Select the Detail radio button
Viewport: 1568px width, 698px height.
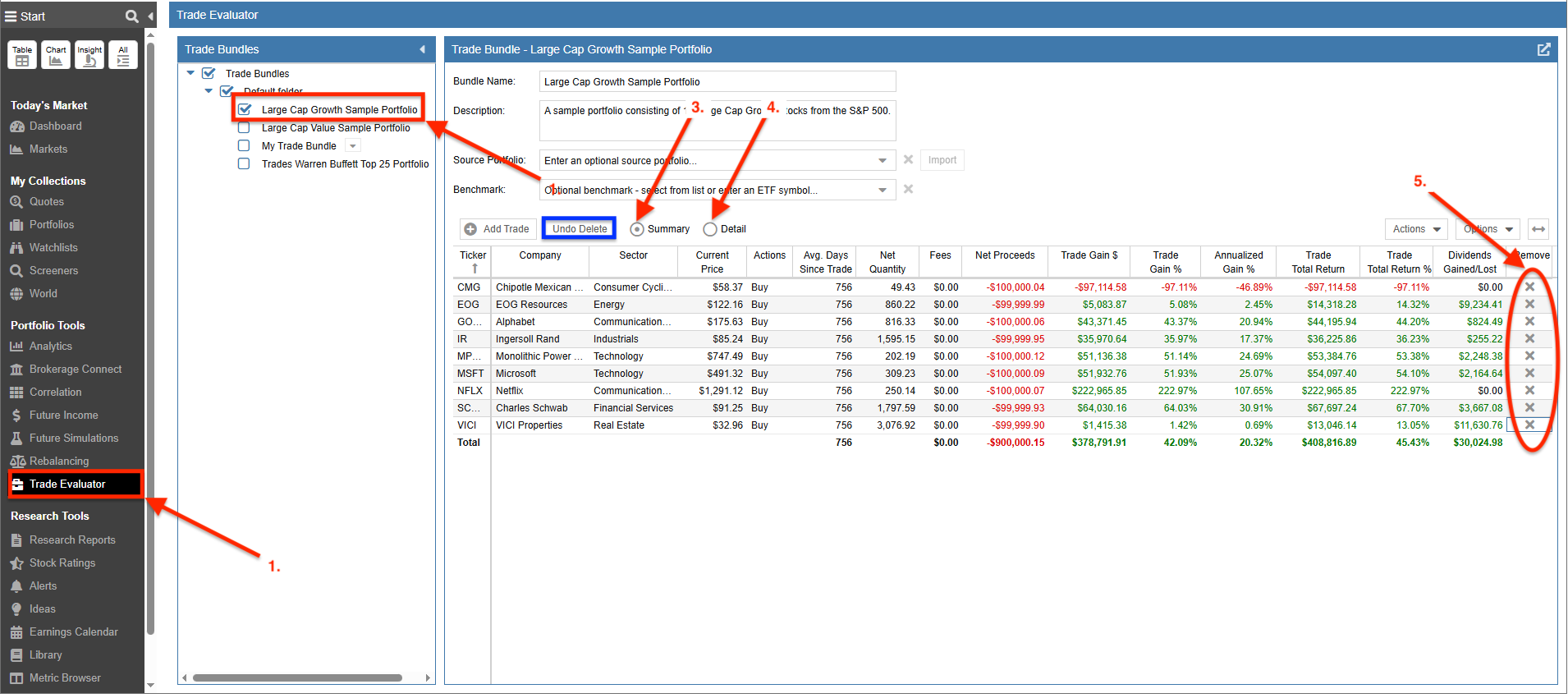coord(710,229)
